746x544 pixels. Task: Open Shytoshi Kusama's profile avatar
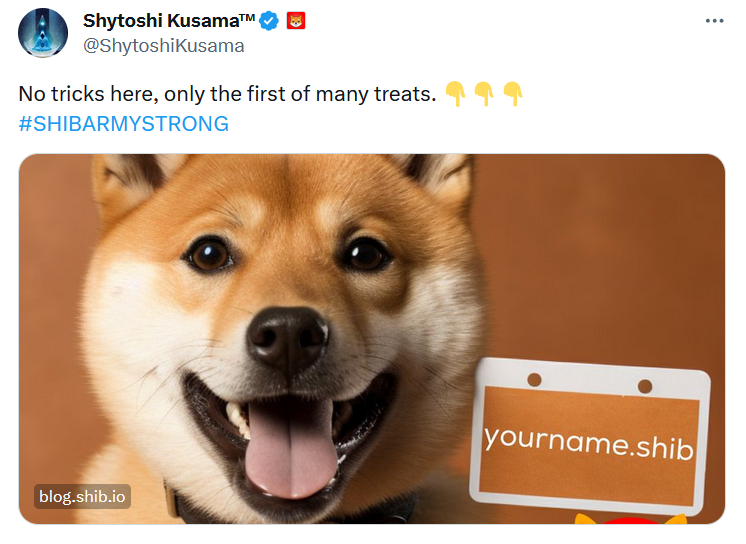(x=43, y=33)
